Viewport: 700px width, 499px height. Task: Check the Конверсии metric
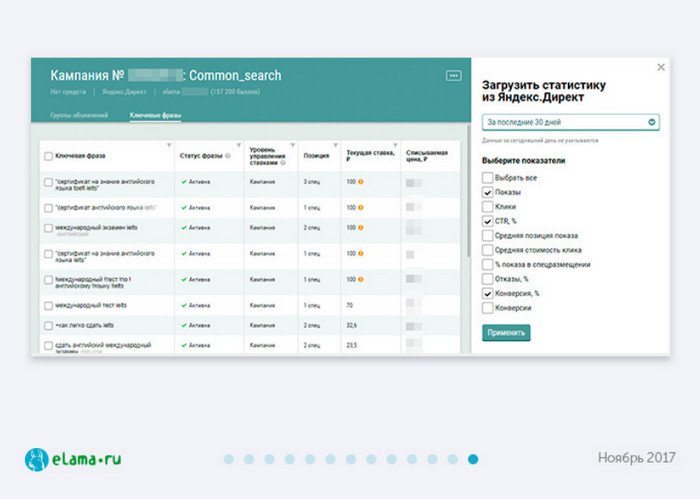tap(488, 308)
